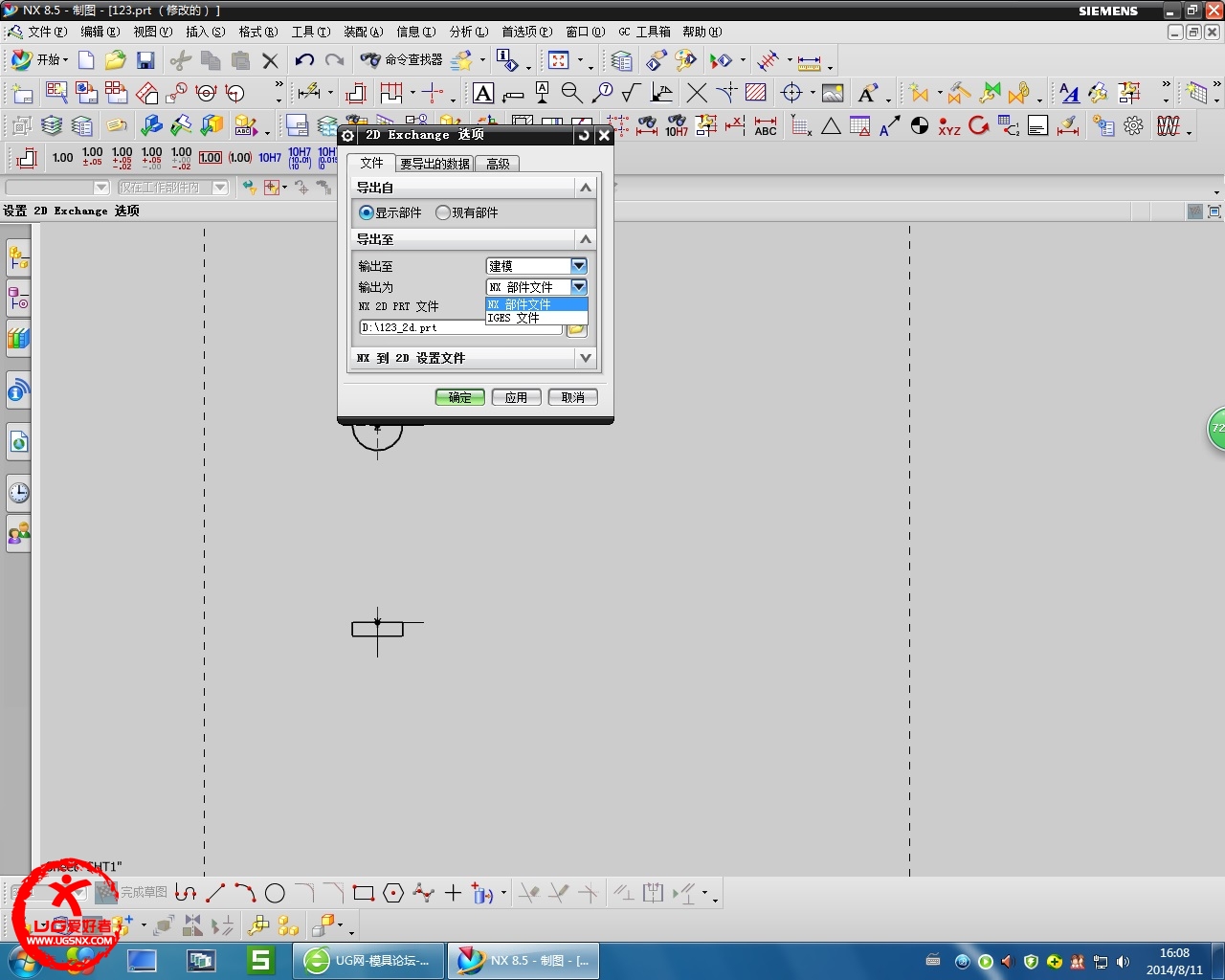
Task: Select the 文件 tab in the dialog
Action: pos(371,163)
